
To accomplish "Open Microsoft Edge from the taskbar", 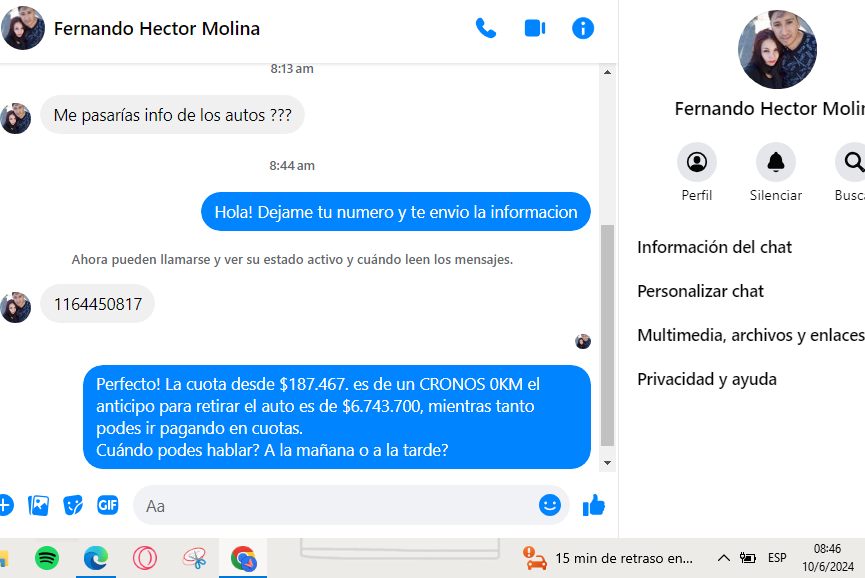I will tap(96, 558).
